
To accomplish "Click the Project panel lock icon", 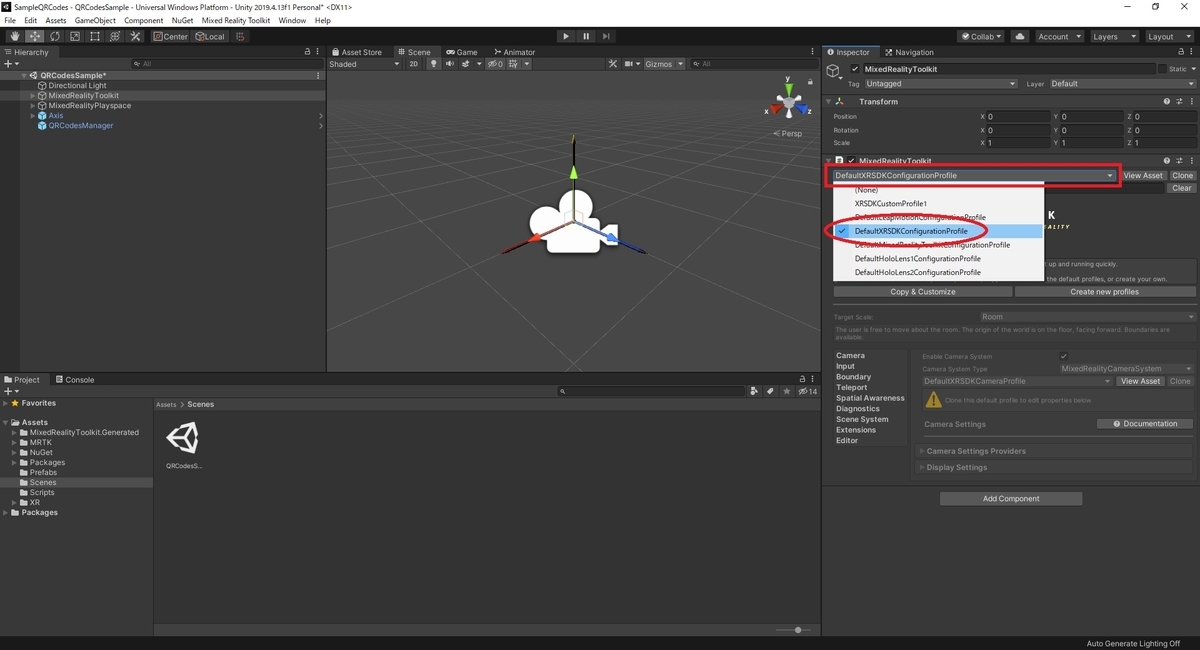I will click(x=803, y=380).
